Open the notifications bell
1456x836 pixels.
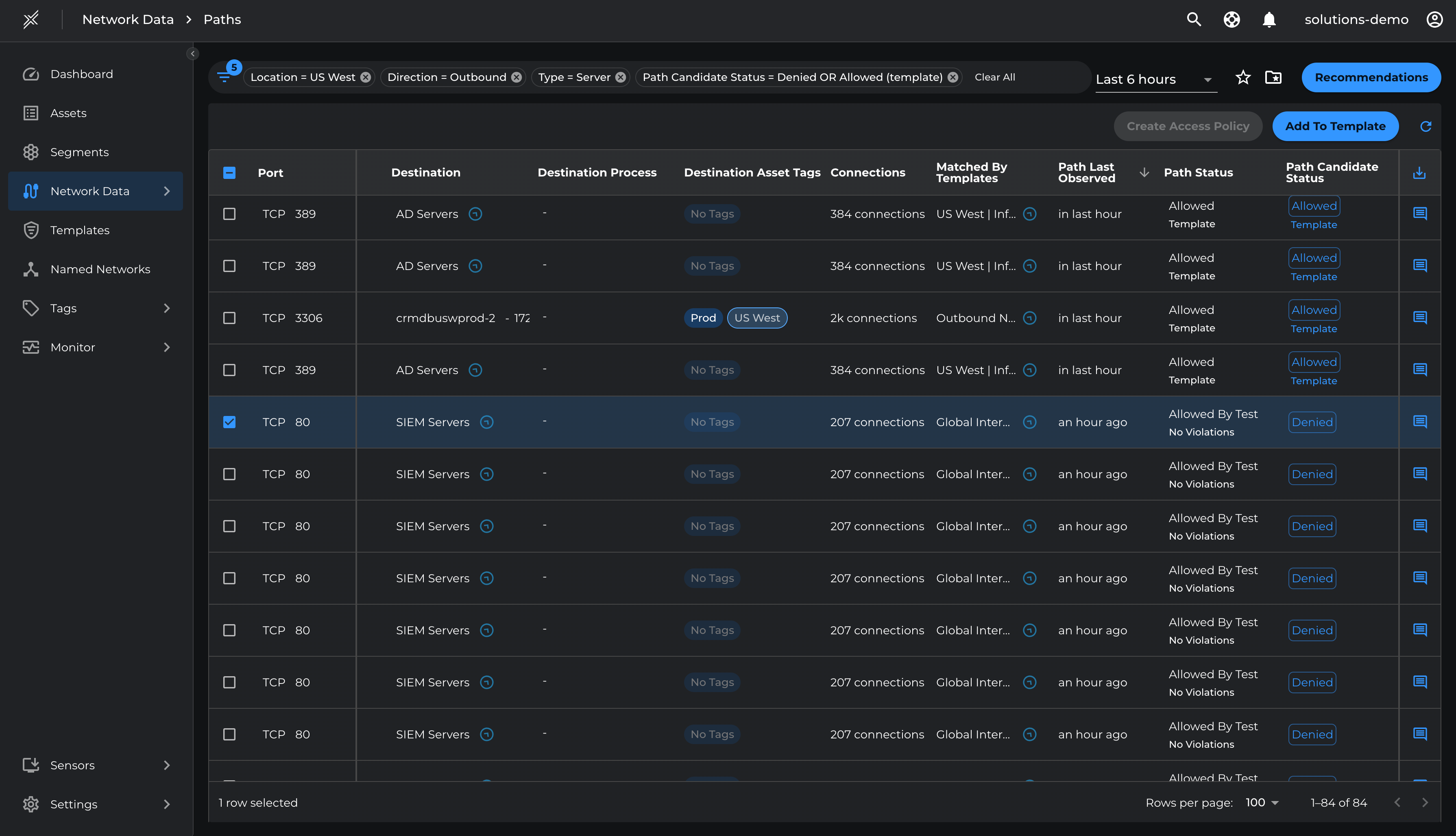(x=1269, y=20)
